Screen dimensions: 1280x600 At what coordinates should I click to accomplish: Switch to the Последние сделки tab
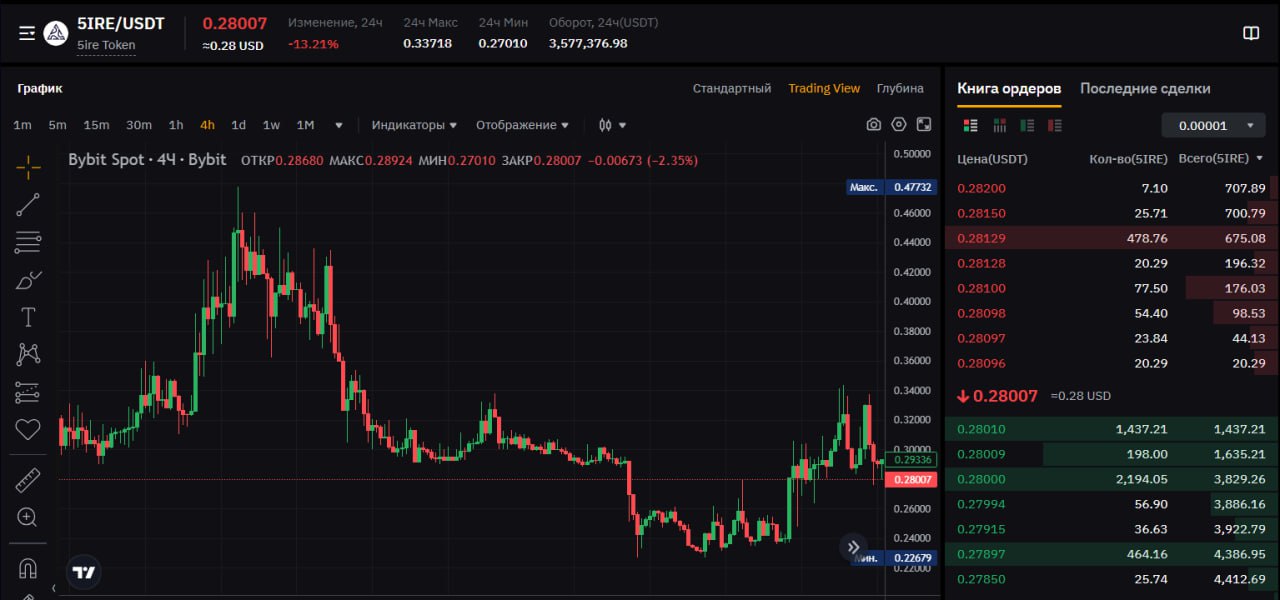[1145, 88]
